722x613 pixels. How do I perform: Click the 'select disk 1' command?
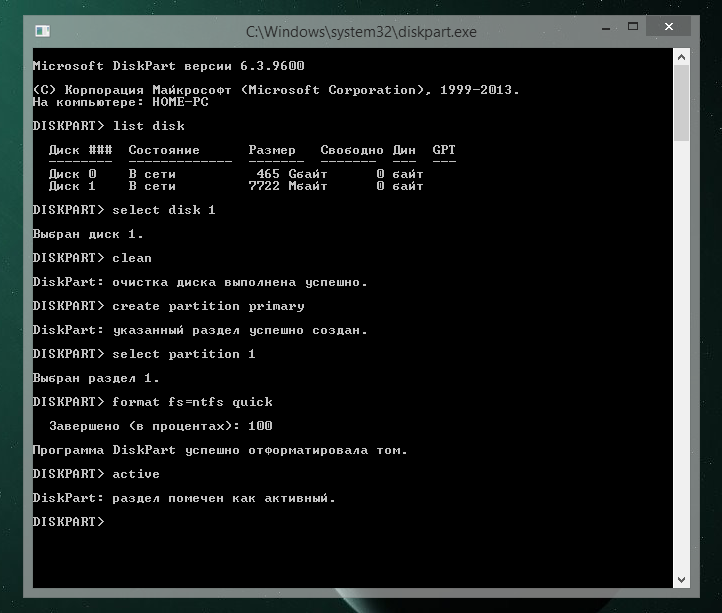164,210
